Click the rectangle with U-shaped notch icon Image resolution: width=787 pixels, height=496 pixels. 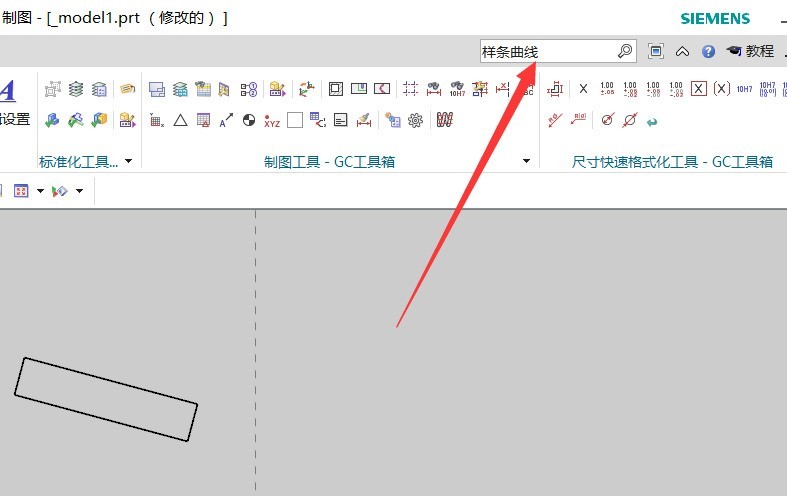coord(359,89)
